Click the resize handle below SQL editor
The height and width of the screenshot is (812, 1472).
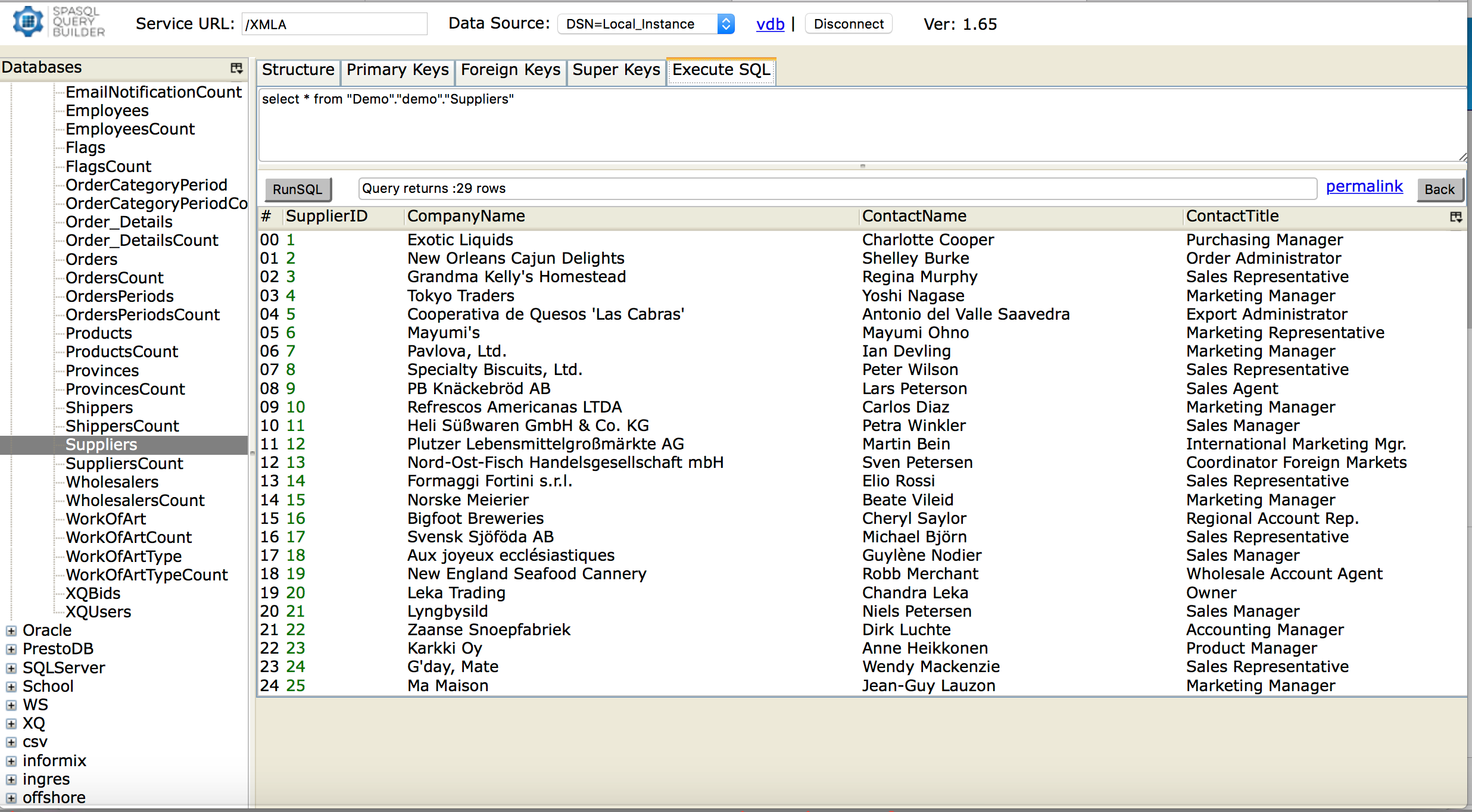point(862,167)
